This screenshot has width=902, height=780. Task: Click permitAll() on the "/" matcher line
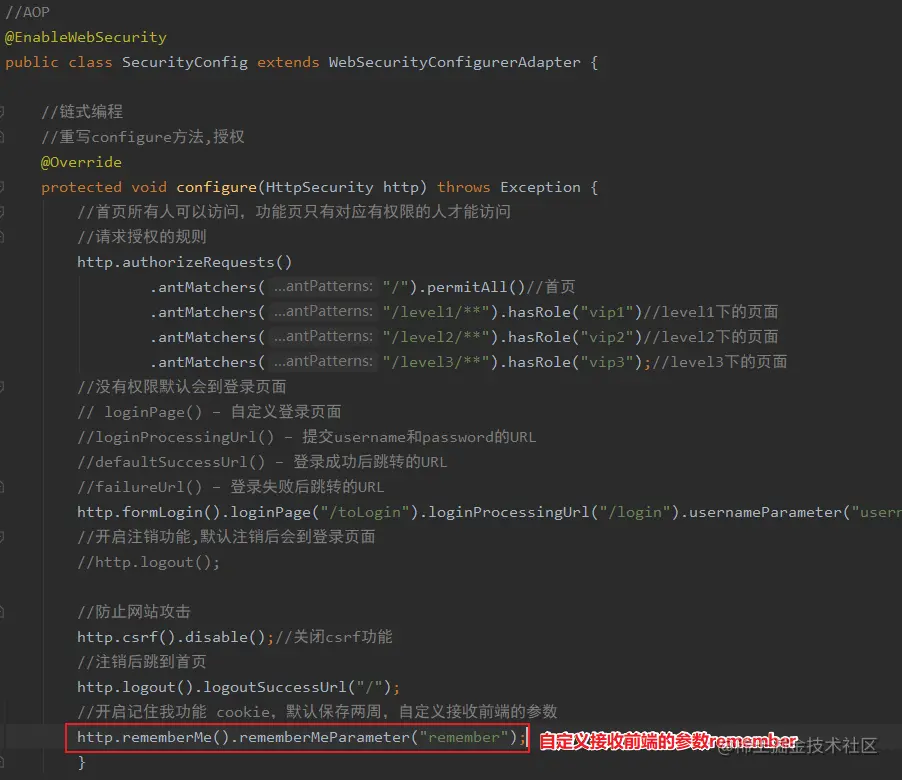(x=476, y=287)
